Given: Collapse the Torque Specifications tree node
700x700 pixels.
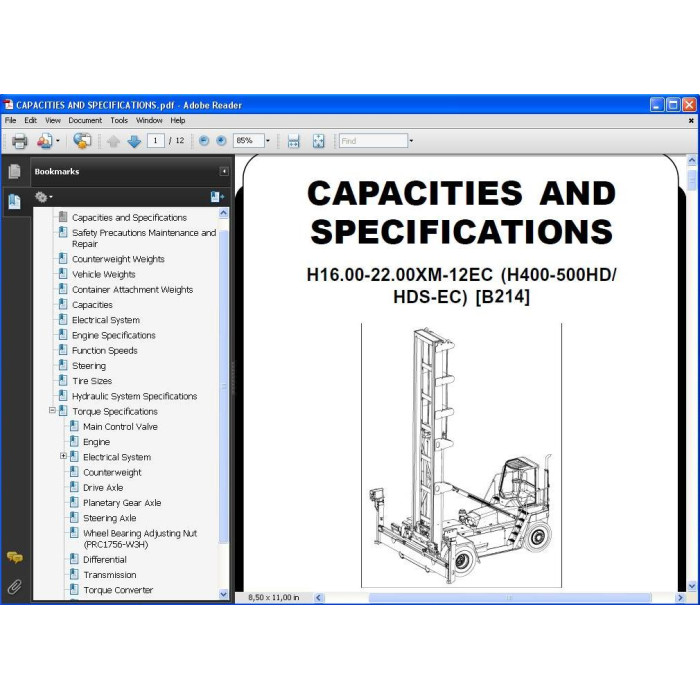Looking at the screenshot, I should point(52,410).
